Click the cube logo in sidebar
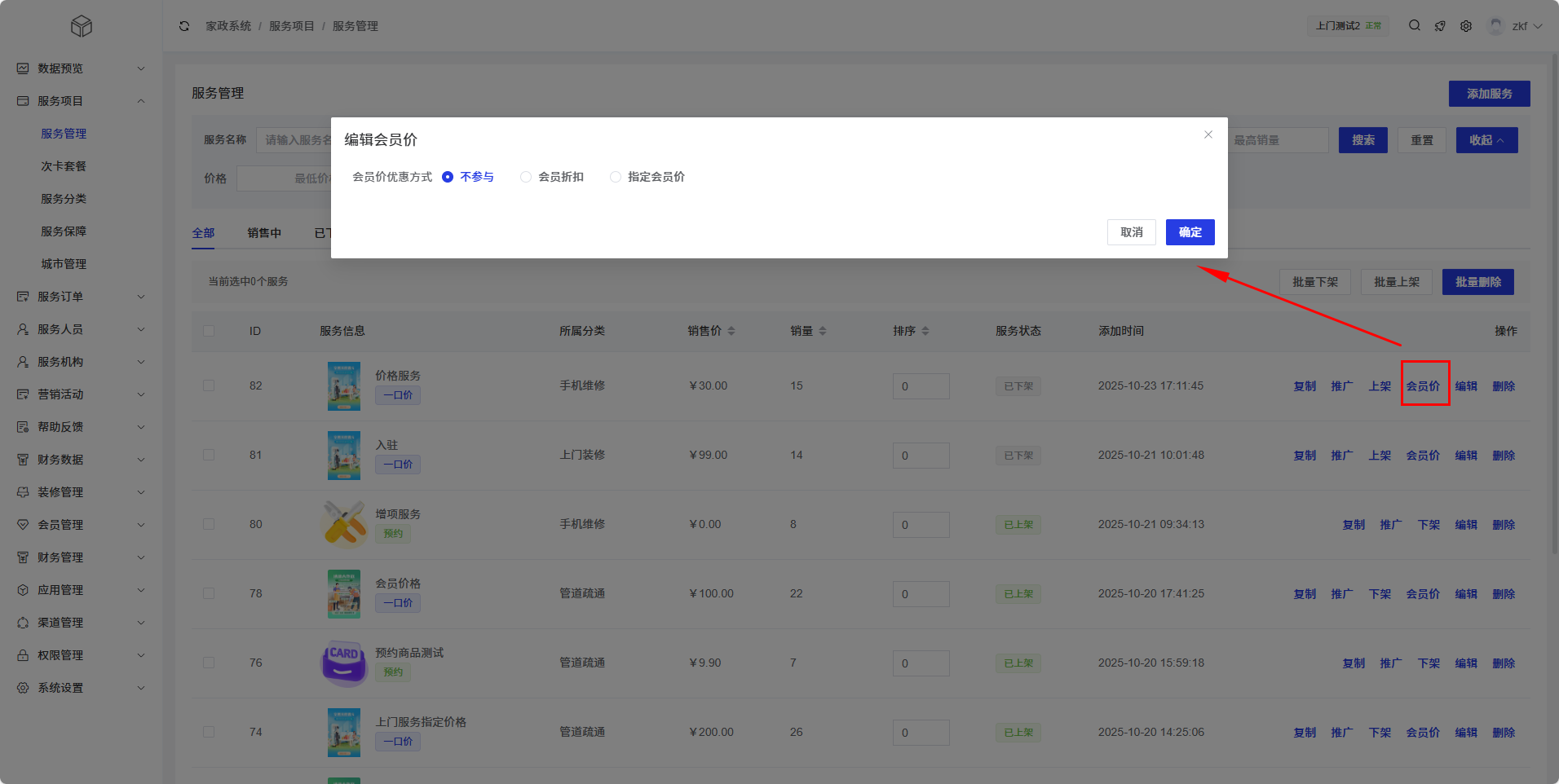This screenshot has height=784, width=1559. (x=82, y=26)
